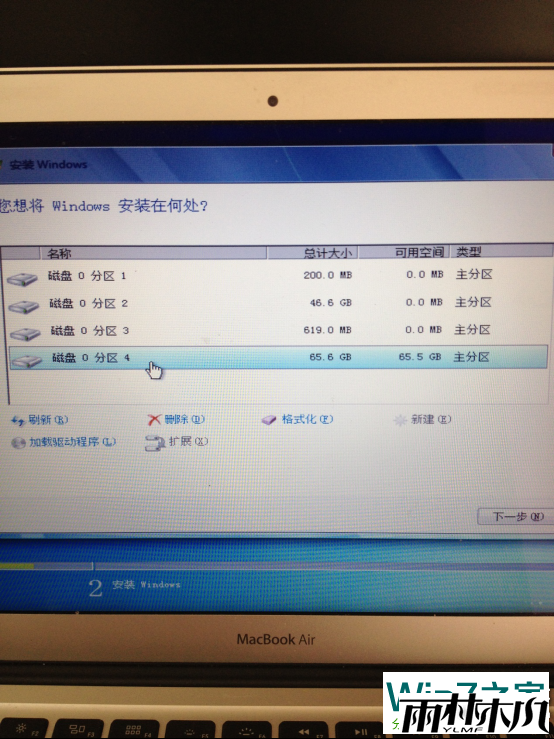Click the 扩展 partition icon
This screenshot has height=739, width=554.
(155, 443)
